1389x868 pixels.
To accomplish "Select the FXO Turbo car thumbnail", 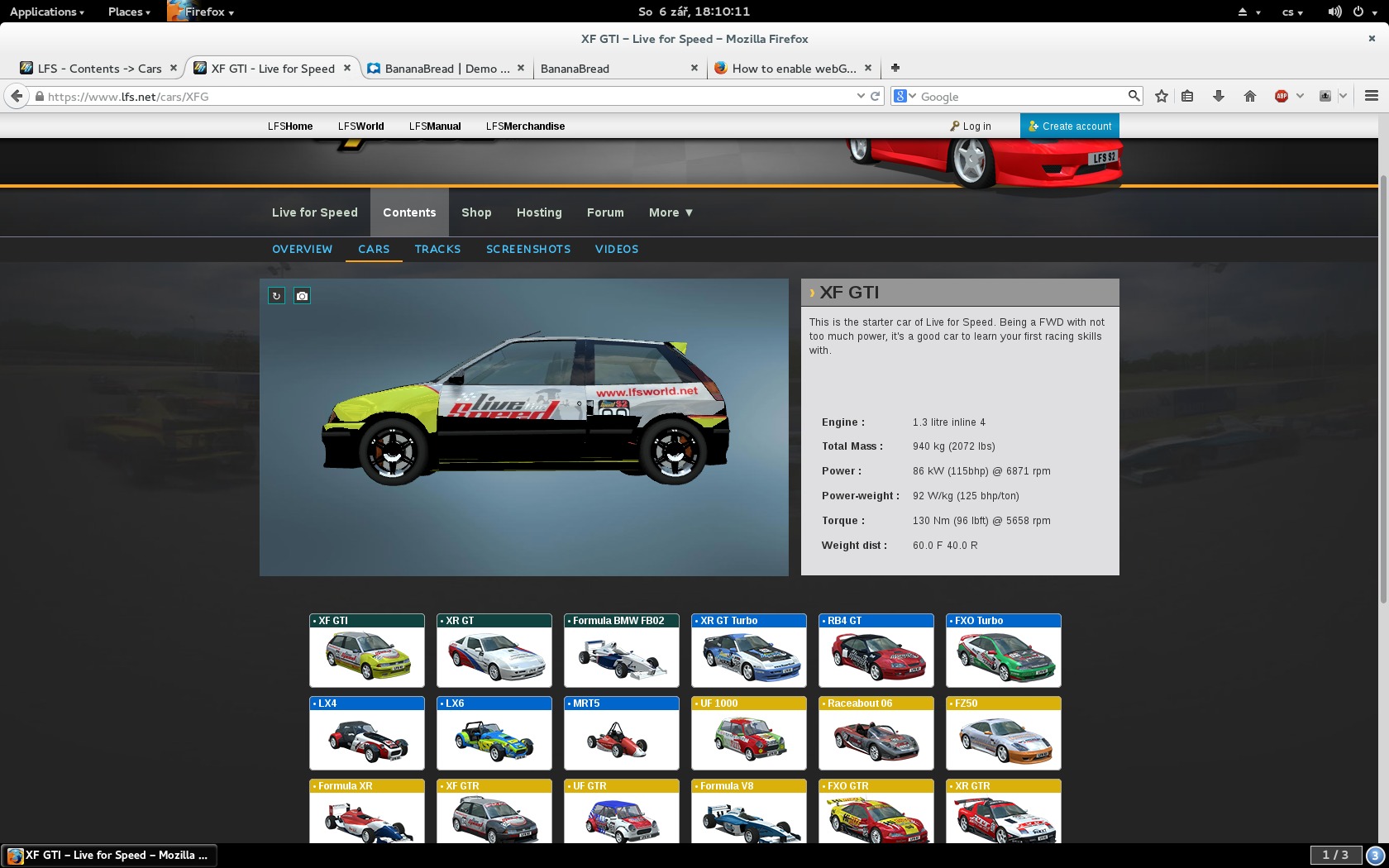I will tap(1004, 651).
